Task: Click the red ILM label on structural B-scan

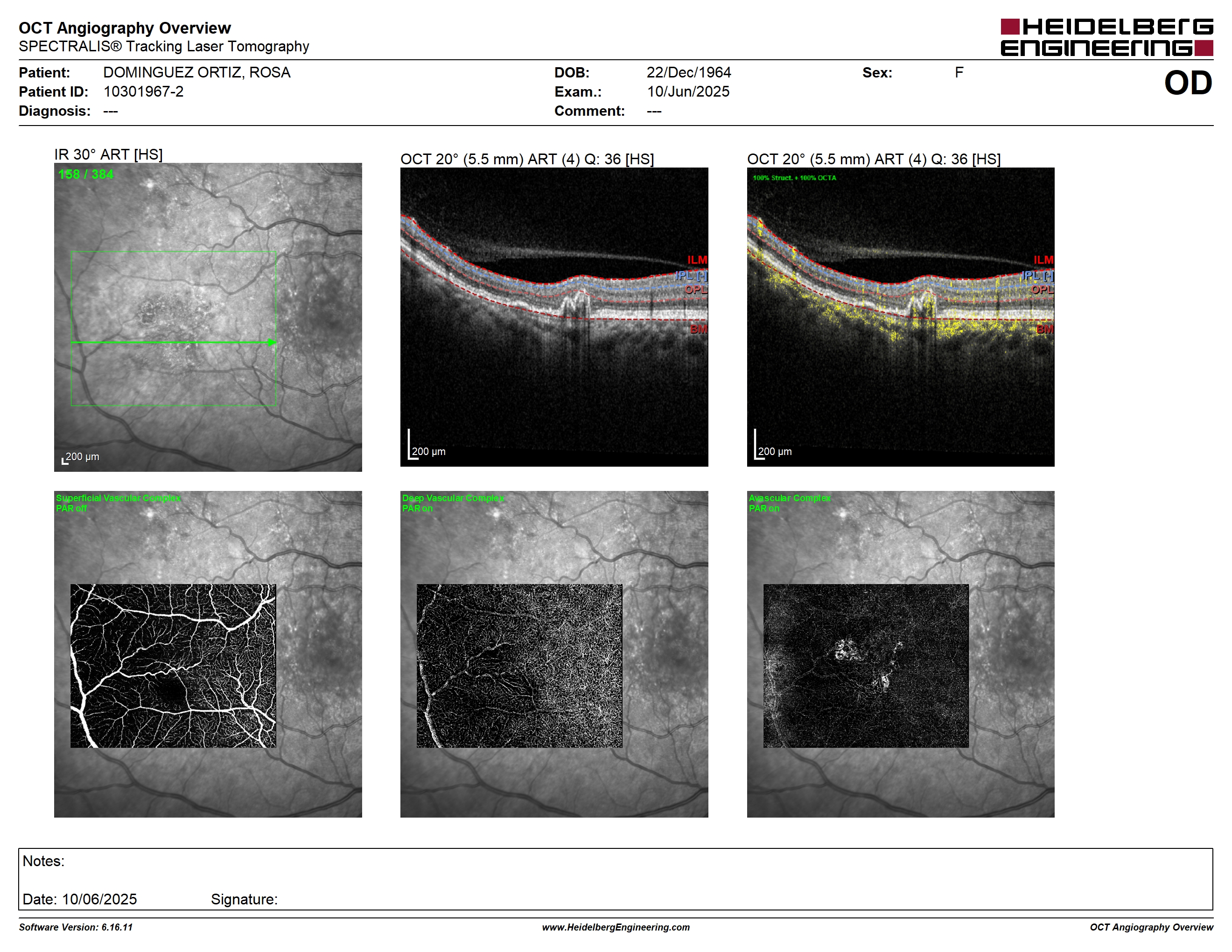Action: (x=697, y=259)
